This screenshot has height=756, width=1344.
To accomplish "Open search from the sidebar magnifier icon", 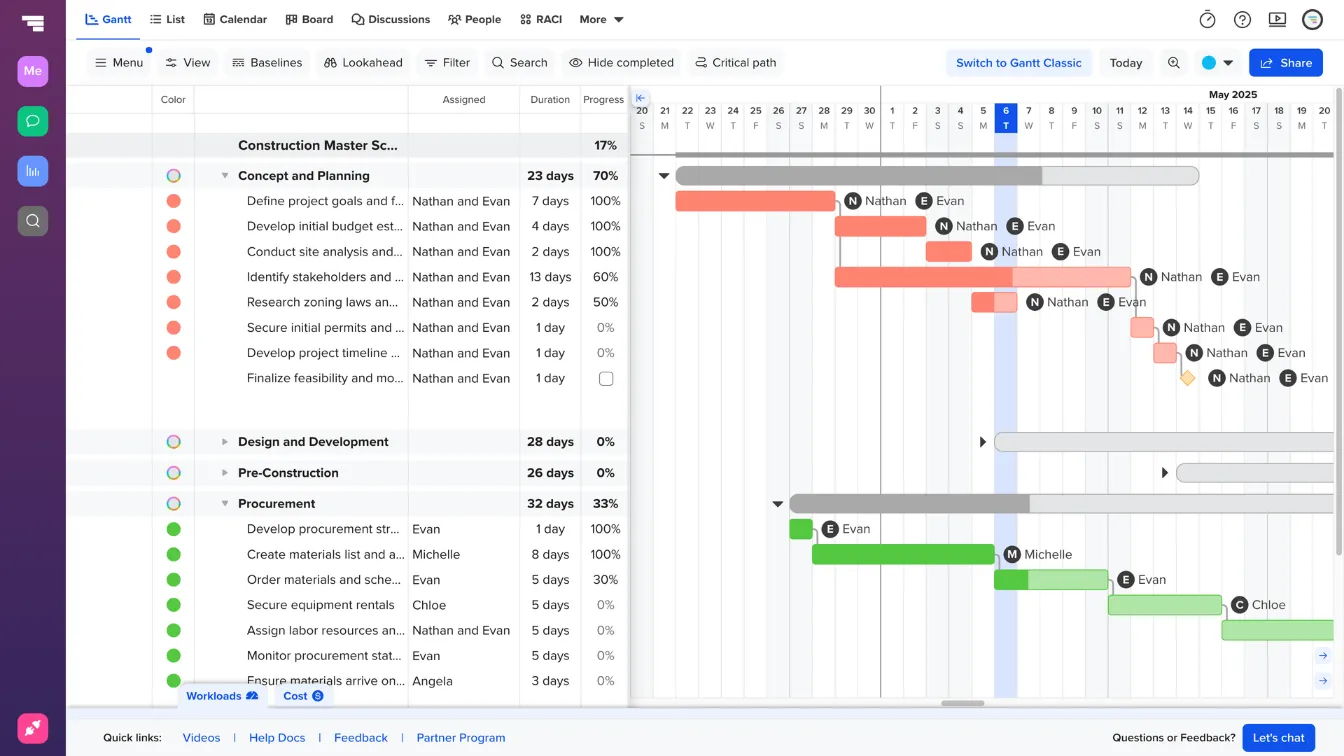I will (x=32, y=221).
